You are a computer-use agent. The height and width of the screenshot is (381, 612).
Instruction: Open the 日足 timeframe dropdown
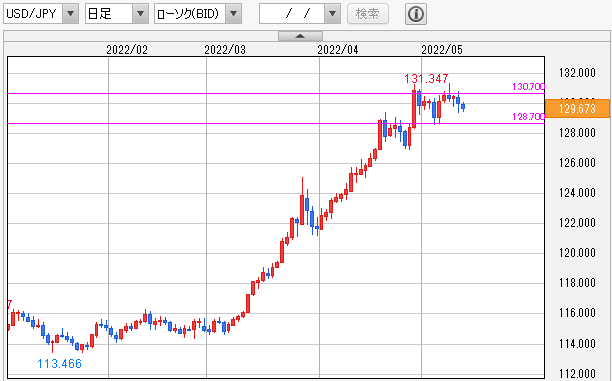[x=117, y=14]
